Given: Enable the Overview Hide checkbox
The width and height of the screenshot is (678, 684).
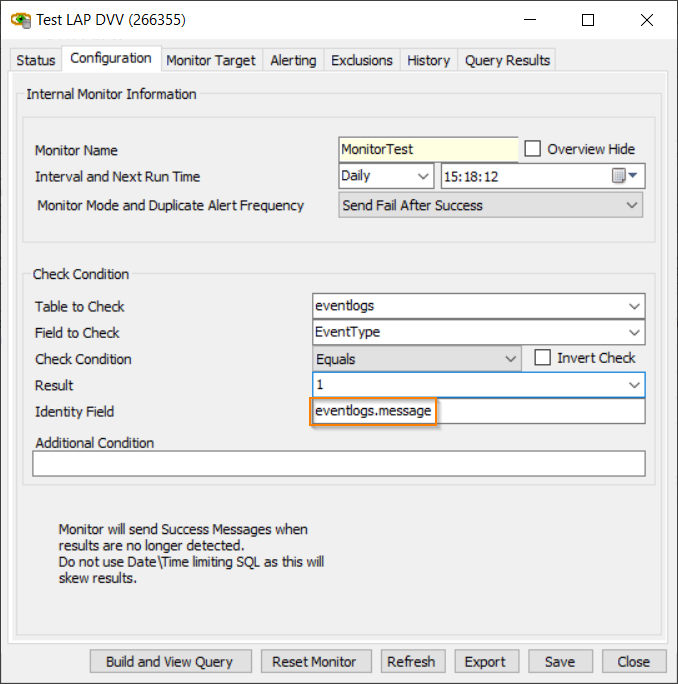Looking at the screenshot, I should pyautogui.click(x=533, y=149).
